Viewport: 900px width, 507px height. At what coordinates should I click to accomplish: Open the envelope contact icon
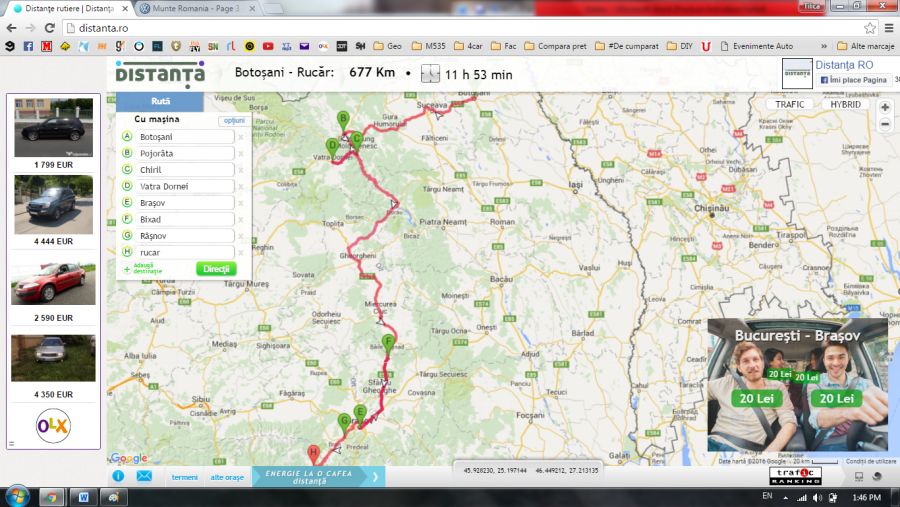[144, 477]
